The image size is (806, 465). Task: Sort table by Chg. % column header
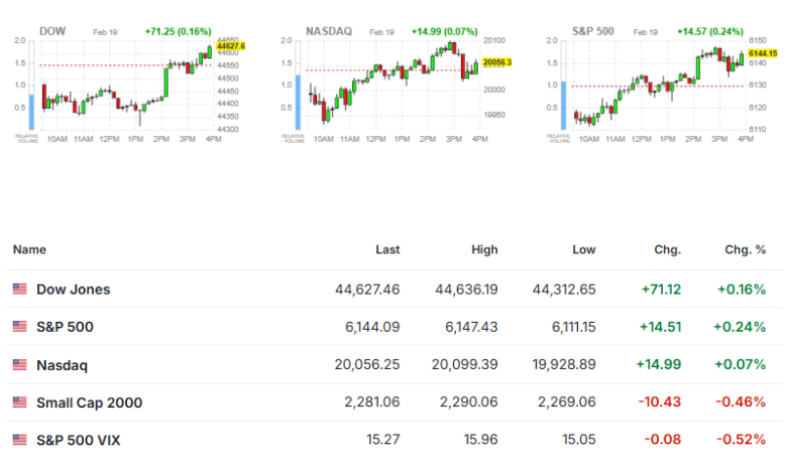(745, 250)
